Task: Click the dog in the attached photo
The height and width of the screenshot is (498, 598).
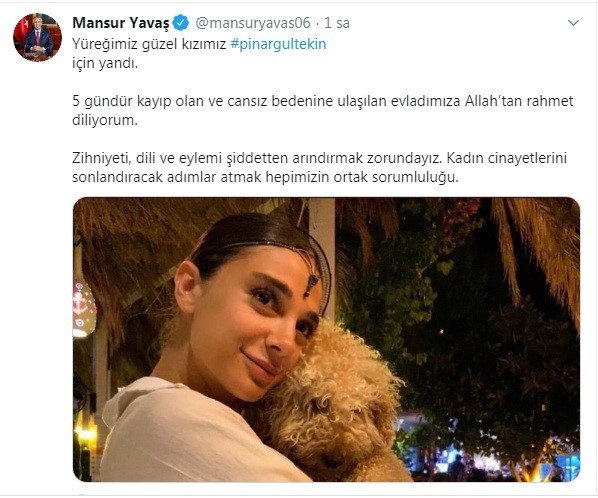Action: [338, 400]
